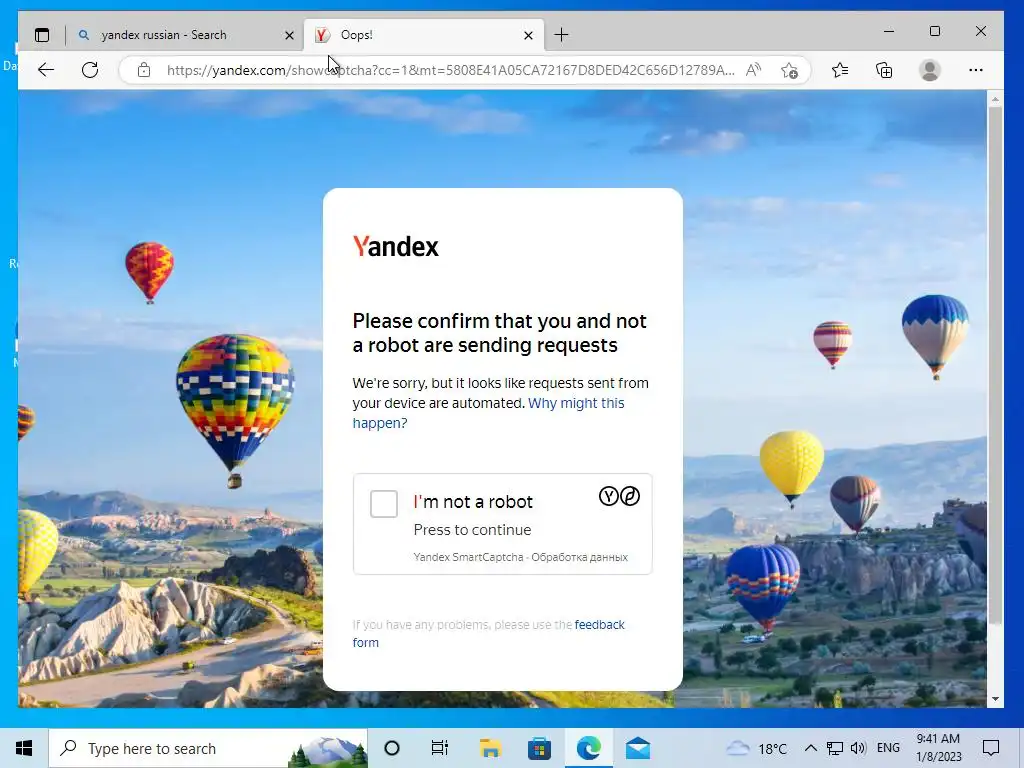
Task: Change the ENG input language
Action: (888, 748)
